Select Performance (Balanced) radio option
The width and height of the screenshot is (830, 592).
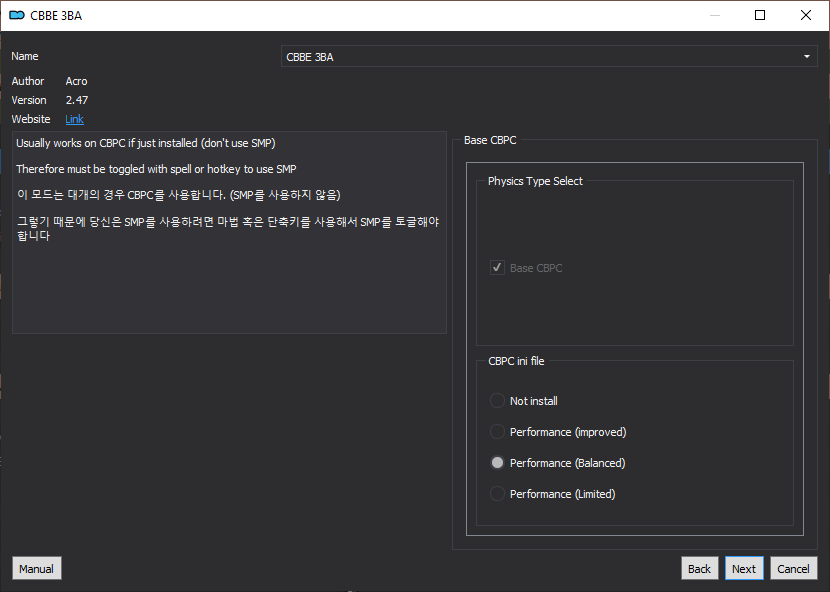point(497,463)
